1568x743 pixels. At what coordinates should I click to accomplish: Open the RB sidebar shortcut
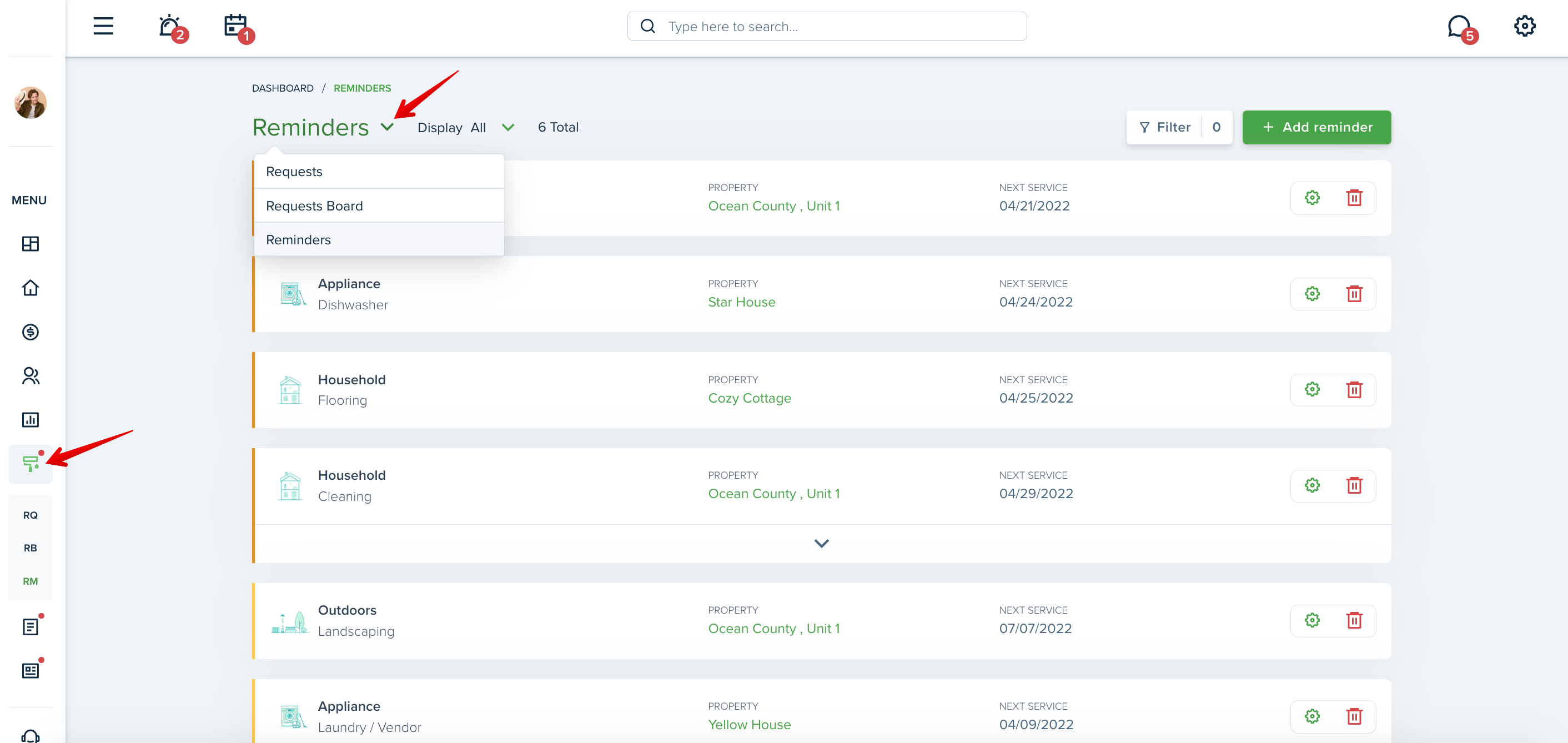tap(31, 548)
